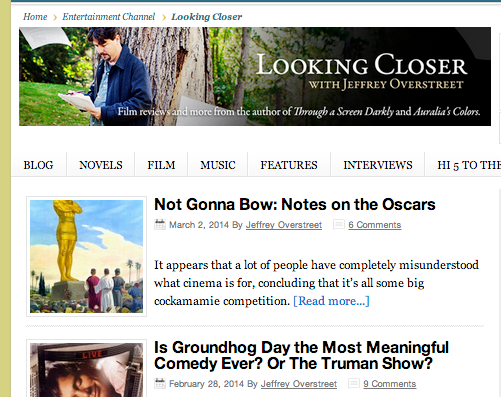Click arrow after the Home breadcrumb
Image resolution: width=501 pixels, height=397 pixels.
tap(55, 17)
